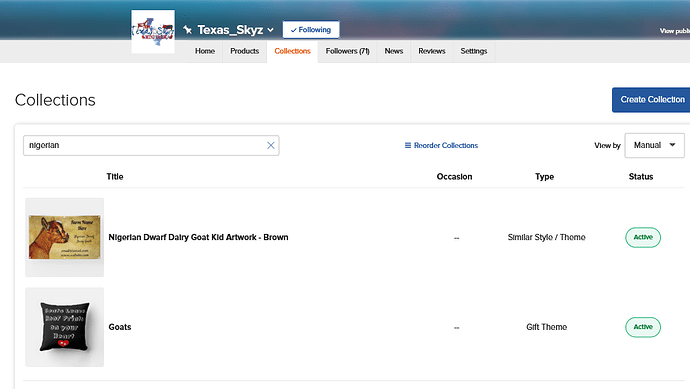The width and height of the screenshot is (690, 389).
Task: Open the Home tab
Action: point(205,51)
